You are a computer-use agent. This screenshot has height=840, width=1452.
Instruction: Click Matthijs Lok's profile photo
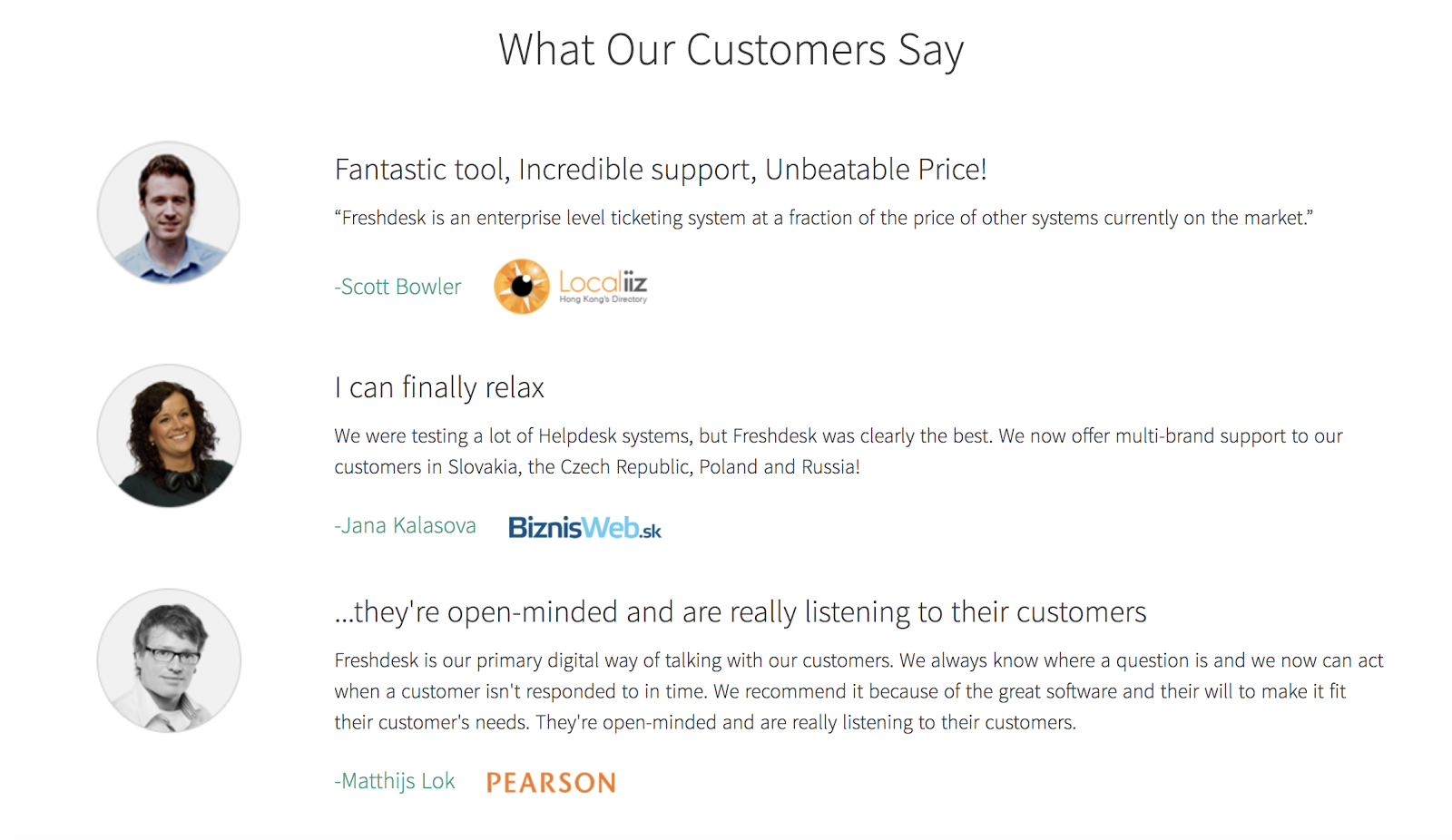[x=169, y=660]
